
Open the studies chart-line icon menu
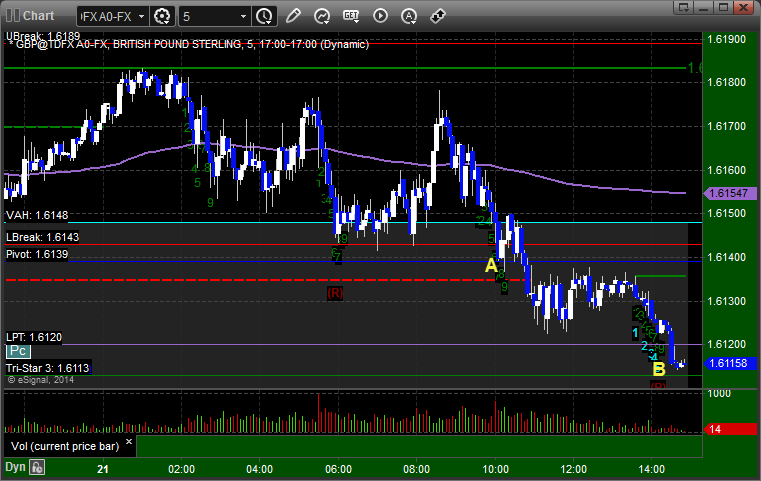tap(322, 16)
